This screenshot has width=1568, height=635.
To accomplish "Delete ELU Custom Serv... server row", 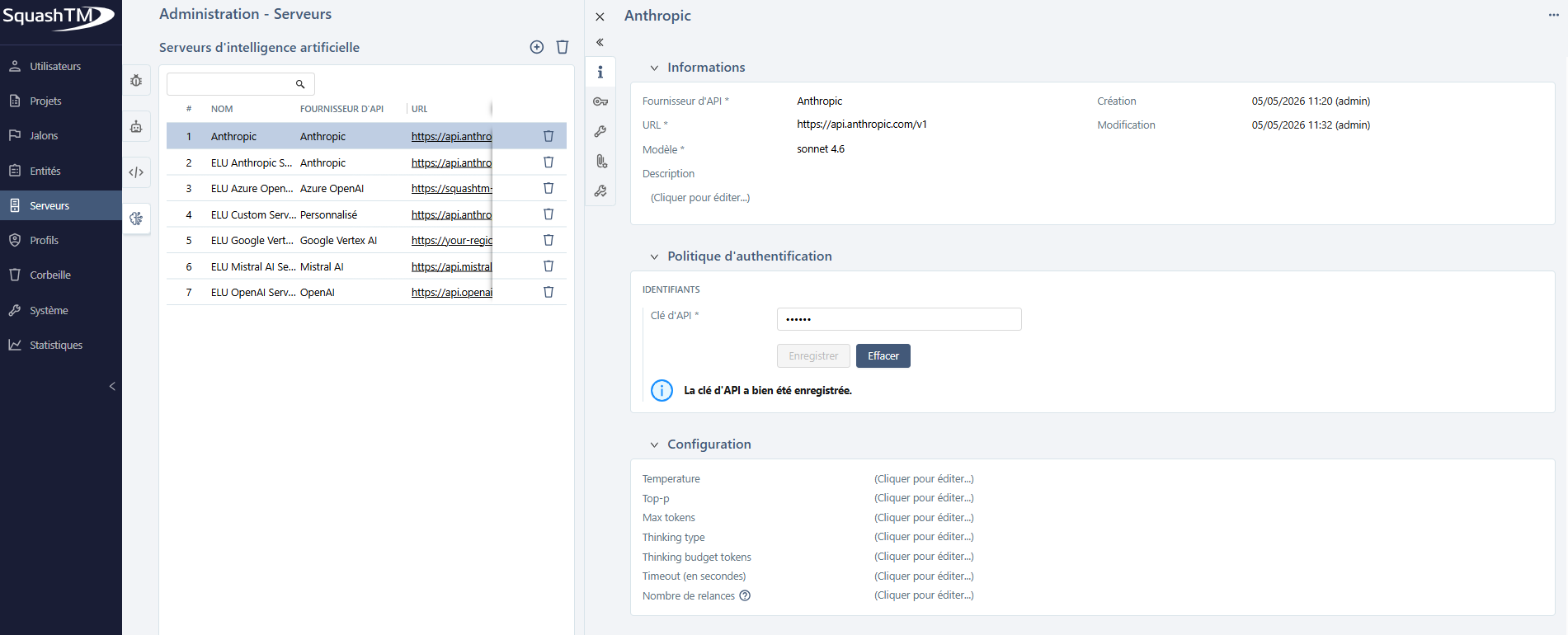I will coord(549,214).
